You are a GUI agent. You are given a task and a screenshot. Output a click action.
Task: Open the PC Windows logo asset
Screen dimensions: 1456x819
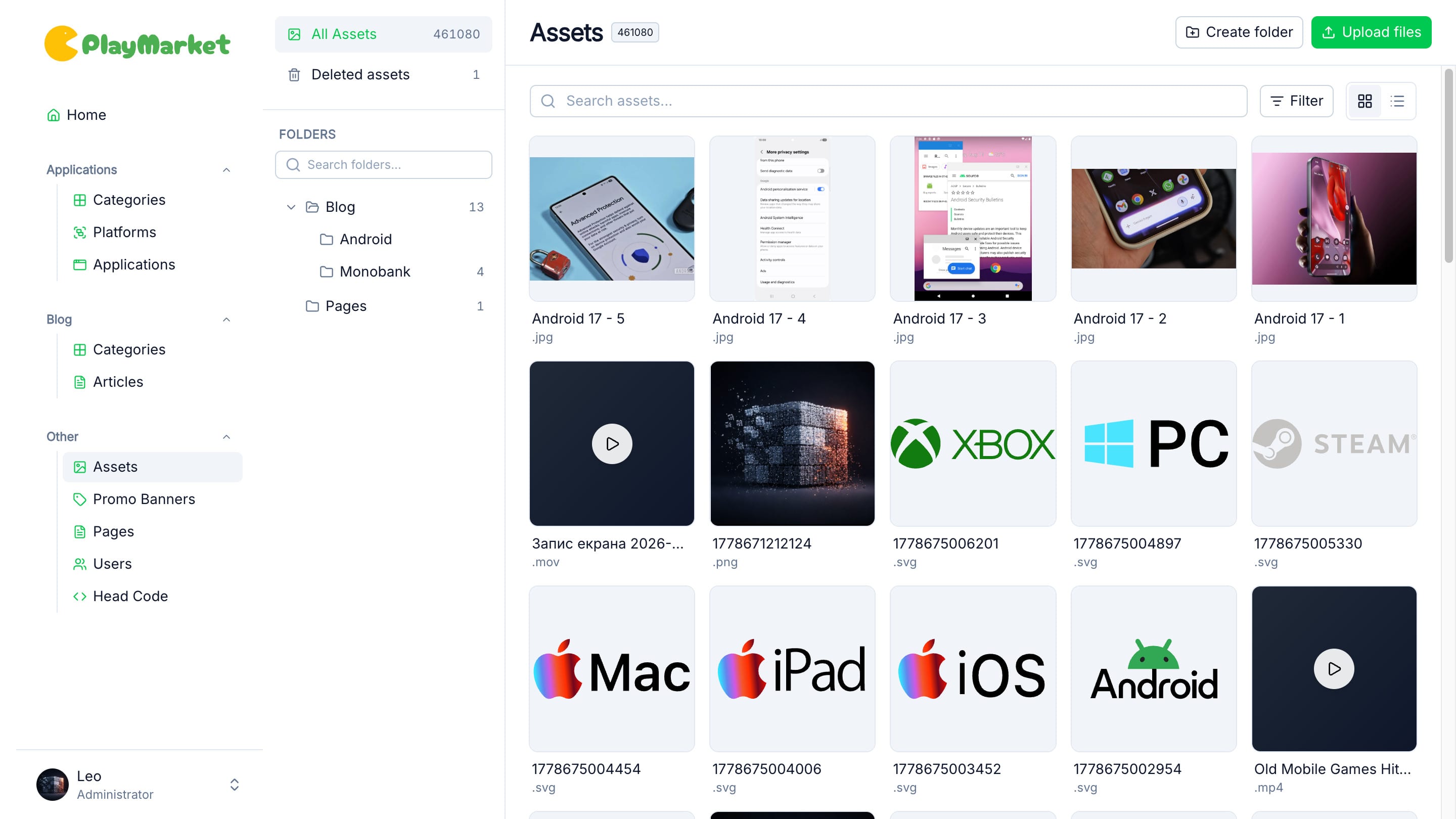click(x=1154, y=444)
